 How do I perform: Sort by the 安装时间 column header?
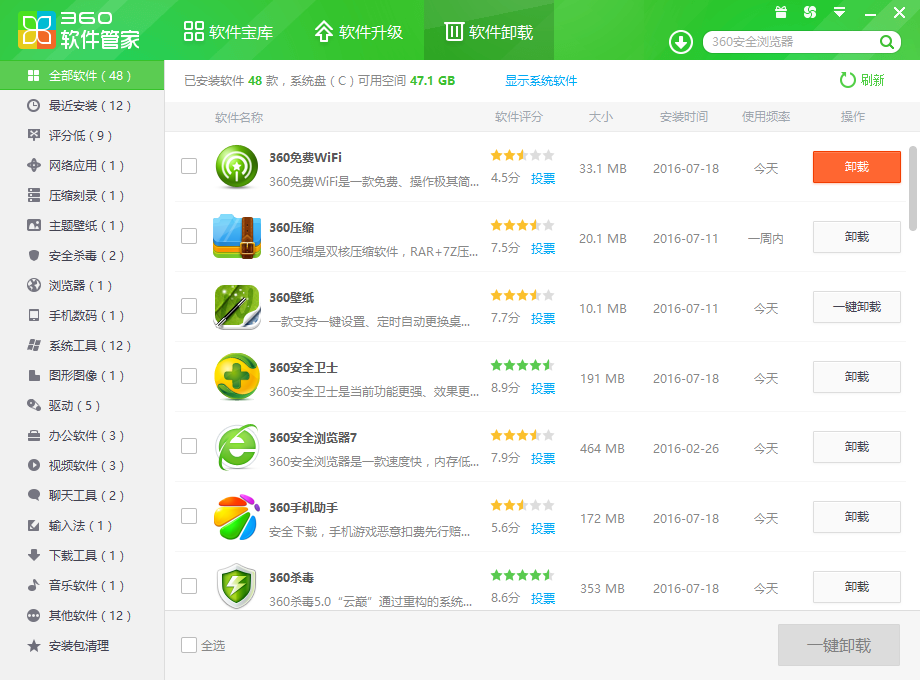[684, 117]
